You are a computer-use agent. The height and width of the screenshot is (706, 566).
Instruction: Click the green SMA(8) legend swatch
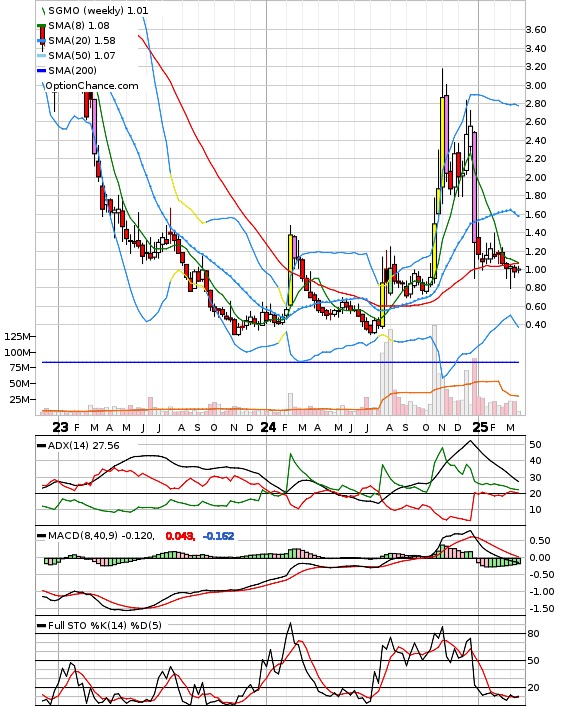41,26
